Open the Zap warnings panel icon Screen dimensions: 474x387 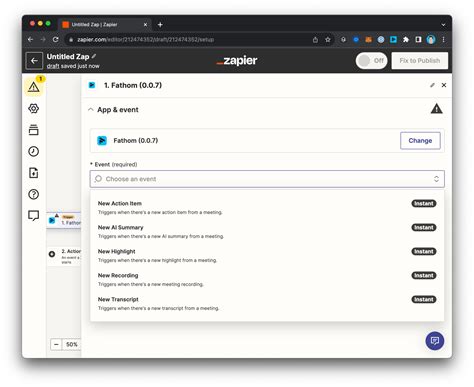pyautogui.click(x=34, y=87)
